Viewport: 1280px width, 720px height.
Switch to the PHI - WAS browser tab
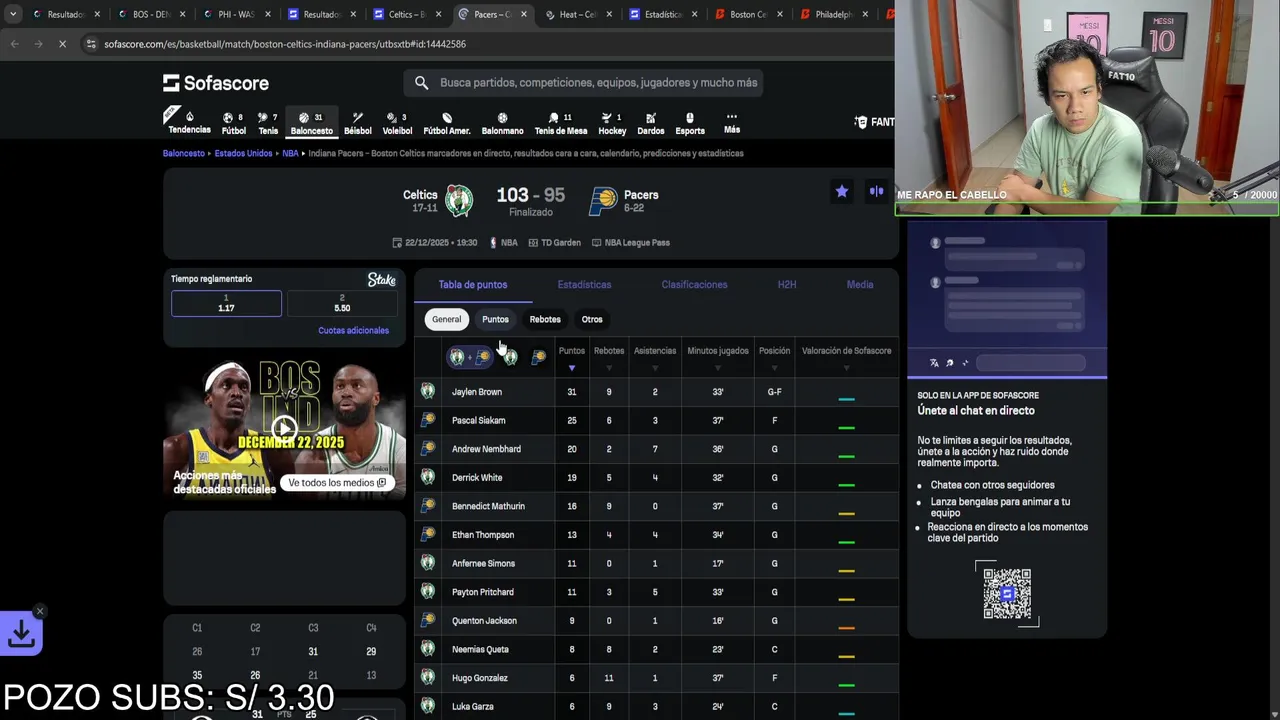pyautogui.click(x=235, y=14)
